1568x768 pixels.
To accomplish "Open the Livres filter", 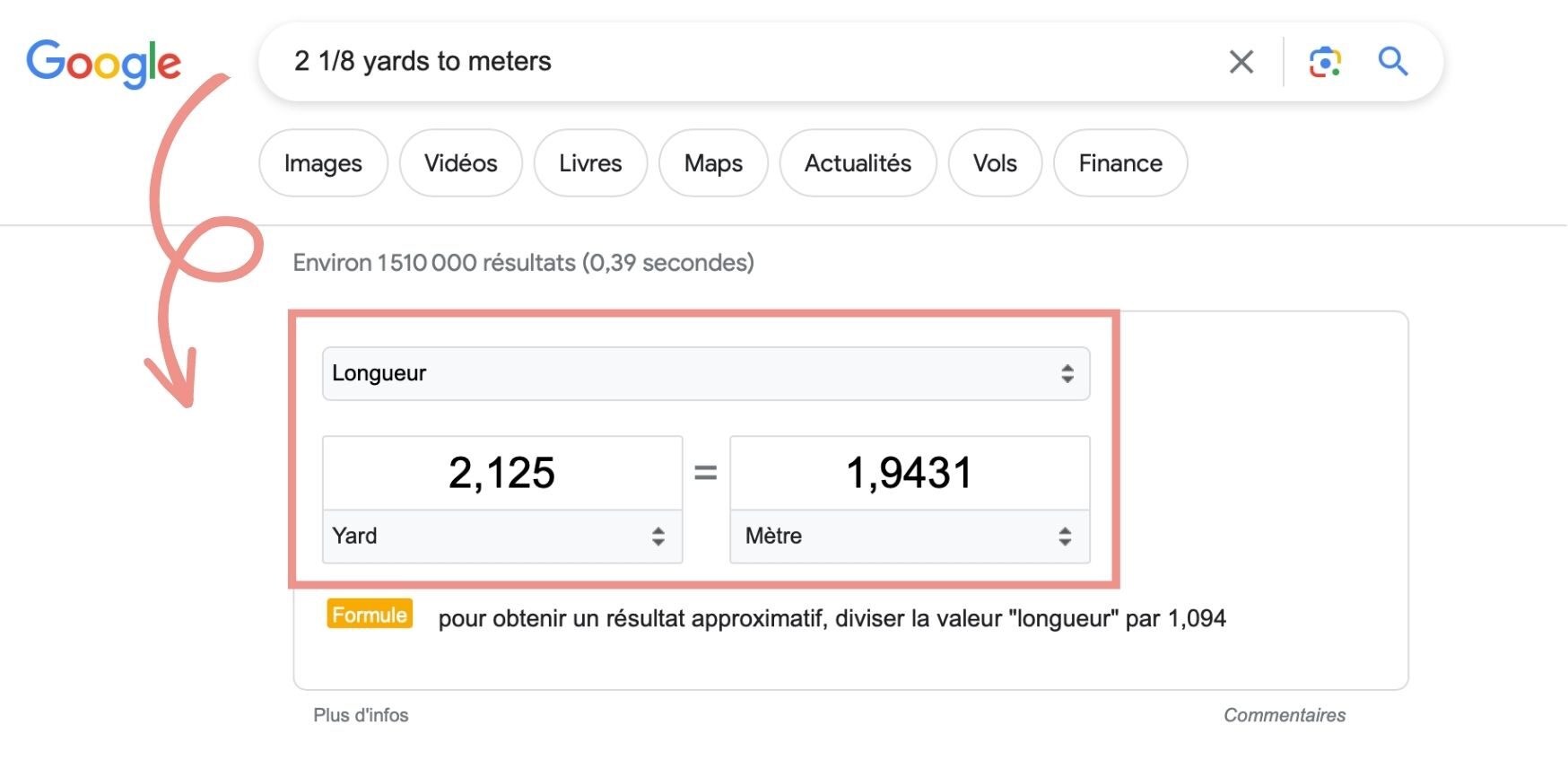I will (x=590, y=163).
